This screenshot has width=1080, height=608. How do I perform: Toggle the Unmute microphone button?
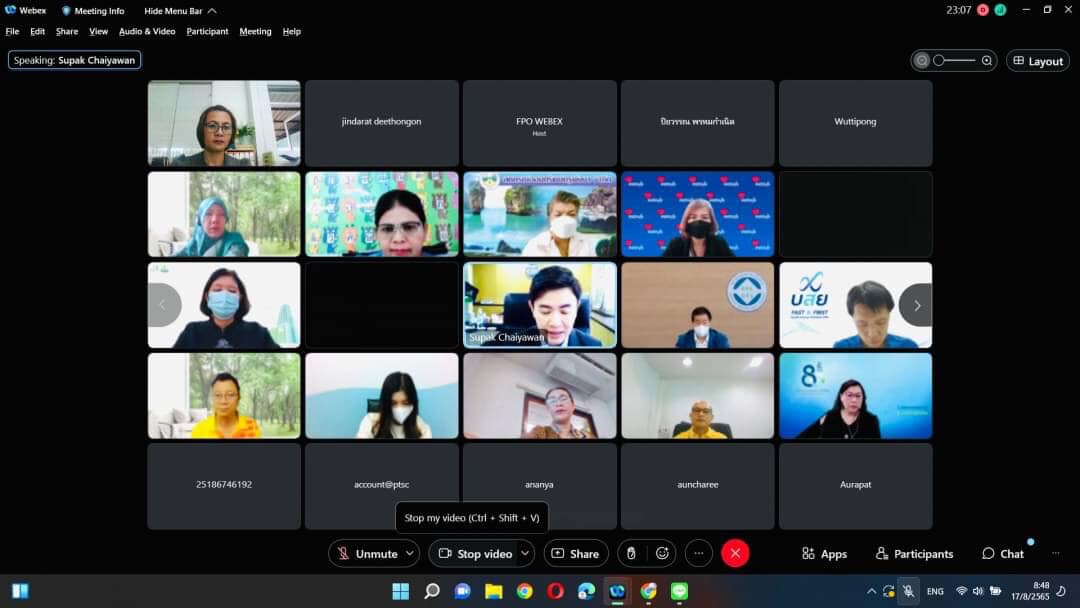(x=367, y=553)
